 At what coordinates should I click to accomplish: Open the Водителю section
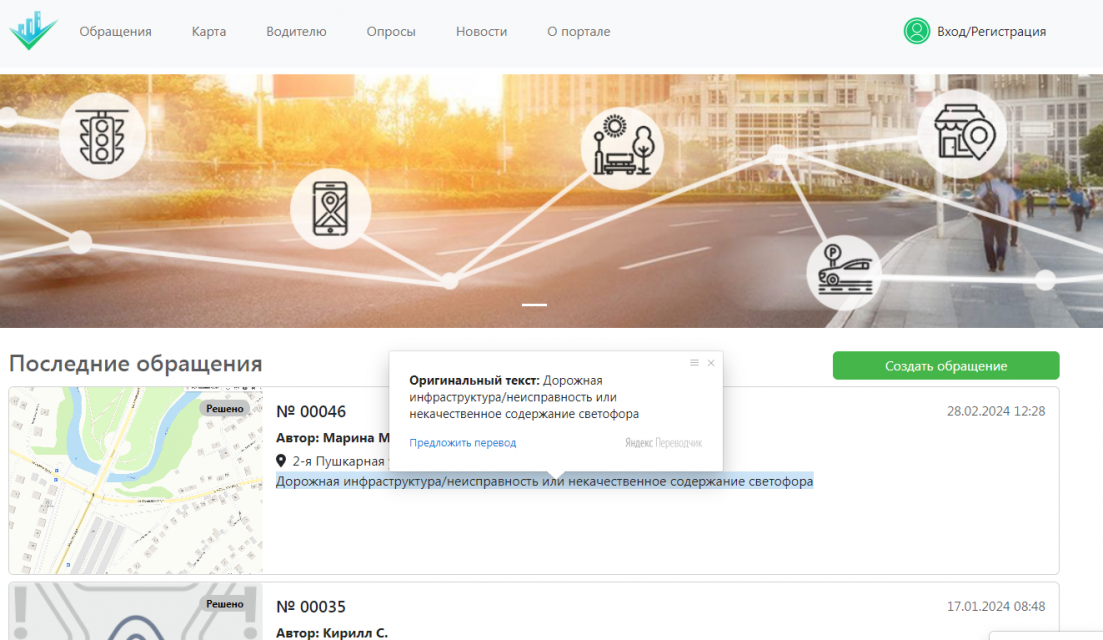pos(296,31)
